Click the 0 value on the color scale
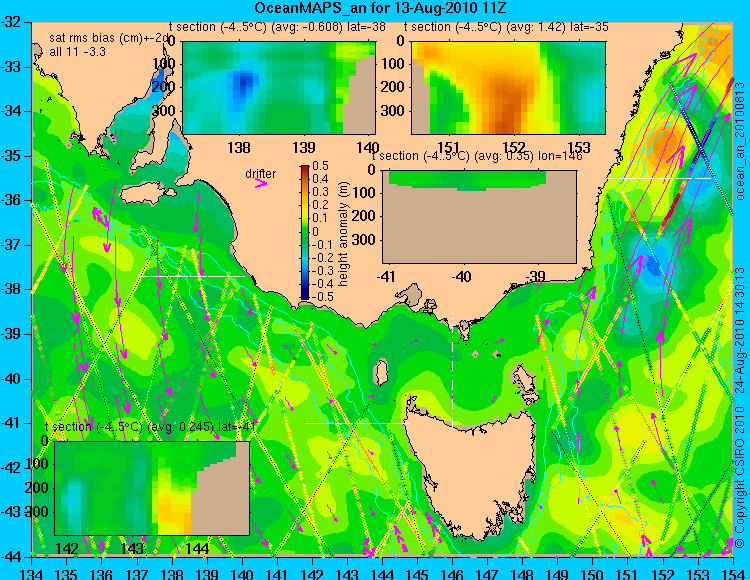 tap(315, 231)
